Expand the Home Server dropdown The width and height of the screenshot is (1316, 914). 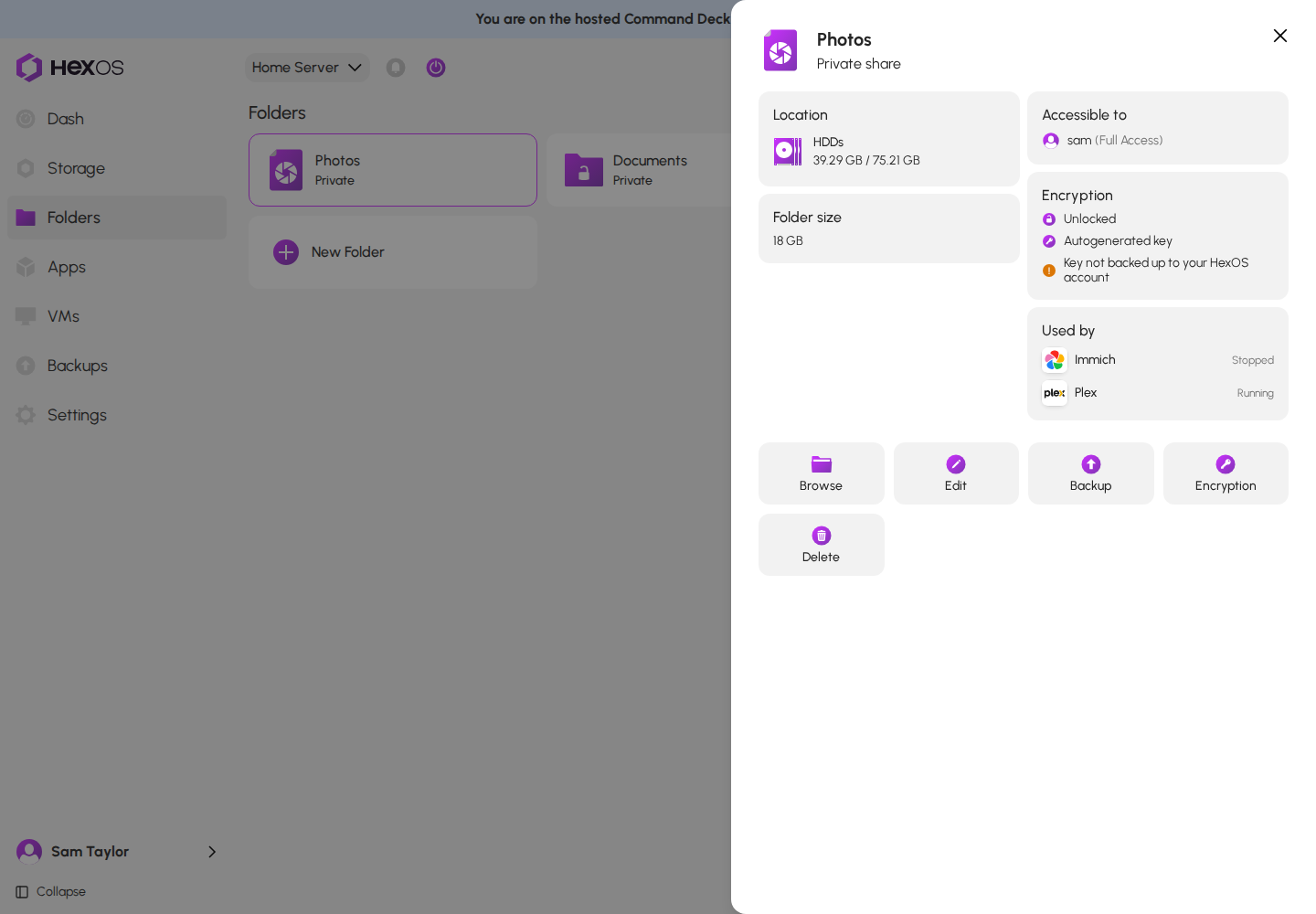coord(307,68)
